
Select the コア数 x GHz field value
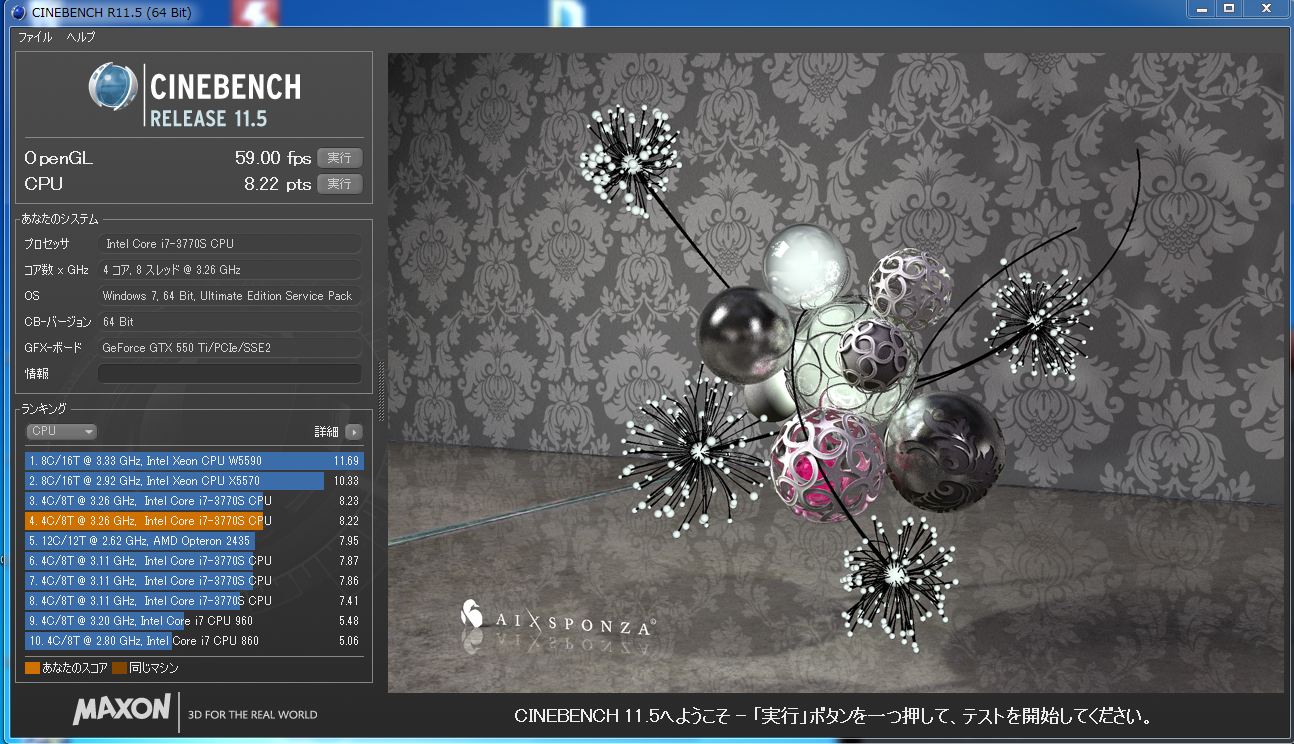[230, 270]
